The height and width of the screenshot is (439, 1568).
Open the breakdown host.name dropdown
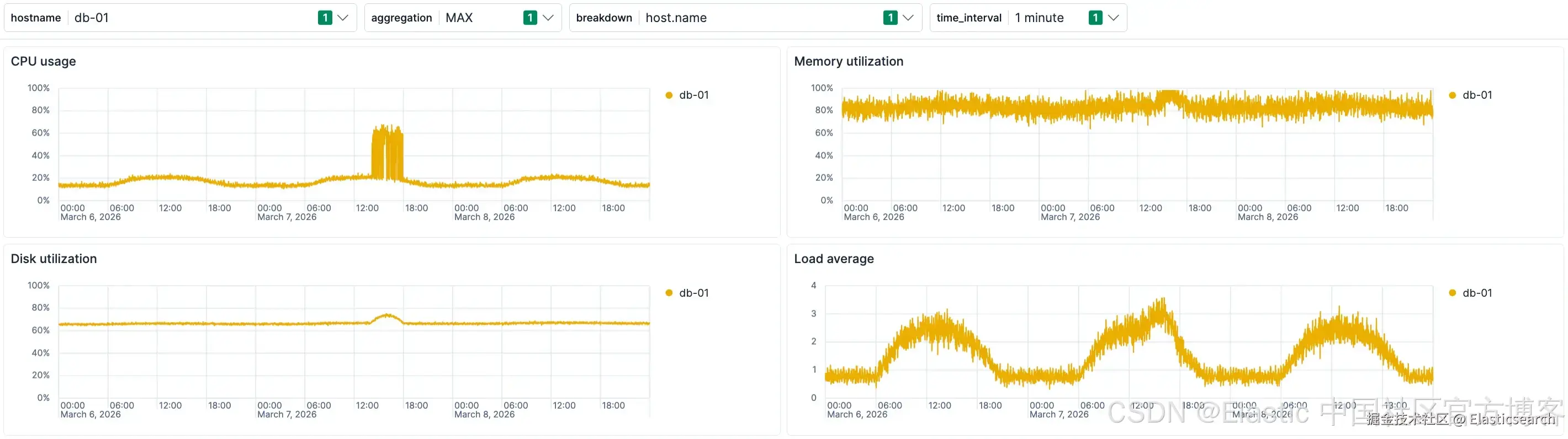pos(745,18)
